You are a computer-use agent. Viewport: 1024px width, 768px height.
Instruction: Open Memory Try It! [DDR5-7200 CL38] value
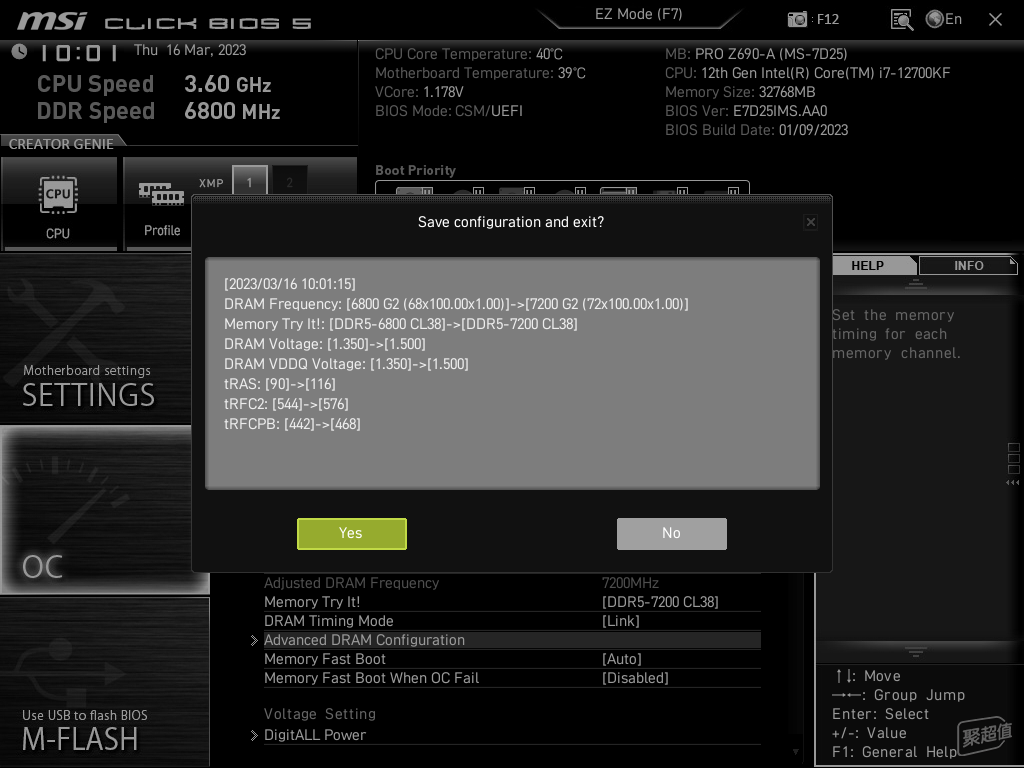[660, 602]
